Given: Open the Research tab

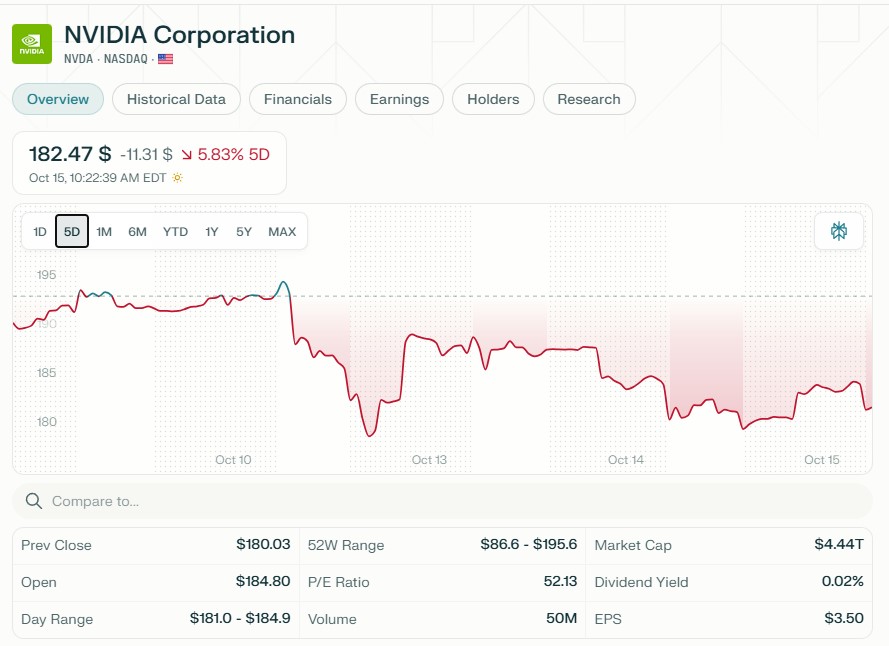Looking at the screenshot, I should click(x=589, y=99).
